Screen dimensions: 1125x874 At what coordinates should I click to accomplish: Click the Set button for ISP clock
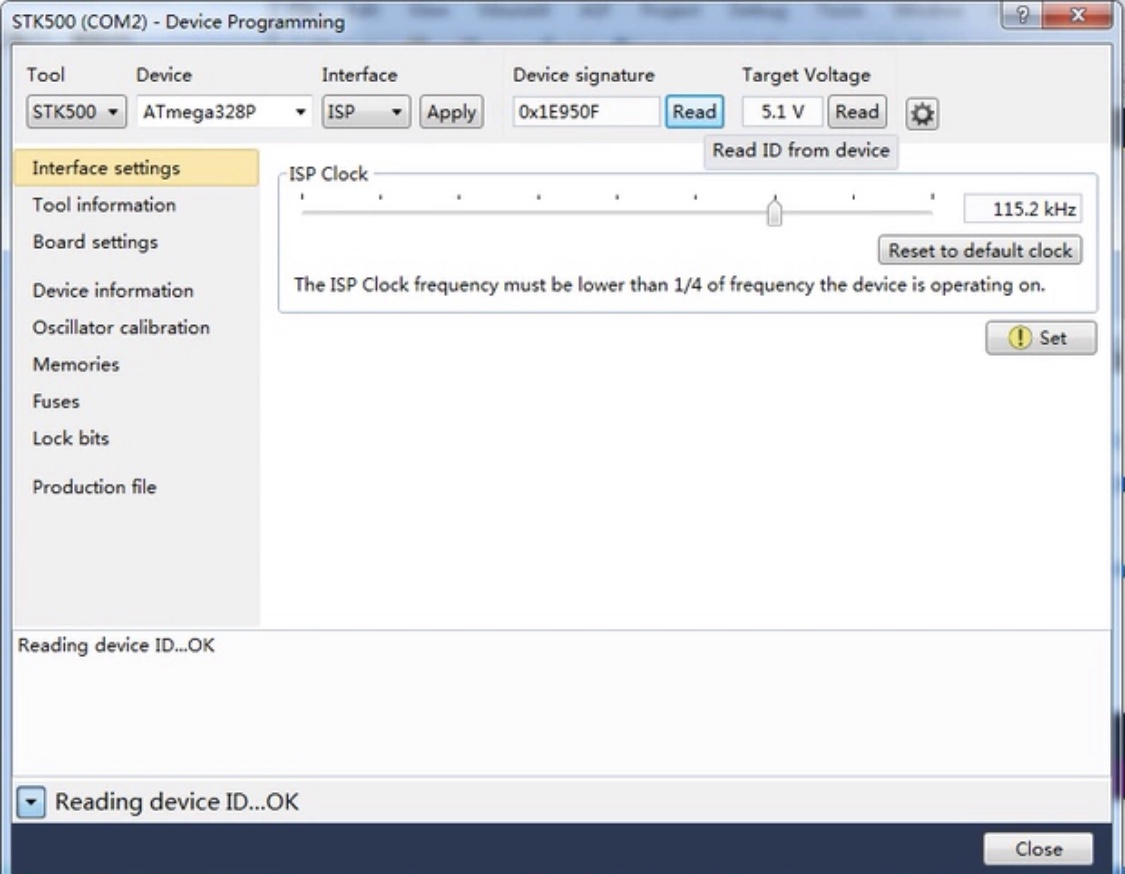click(x=1041, y=338)
